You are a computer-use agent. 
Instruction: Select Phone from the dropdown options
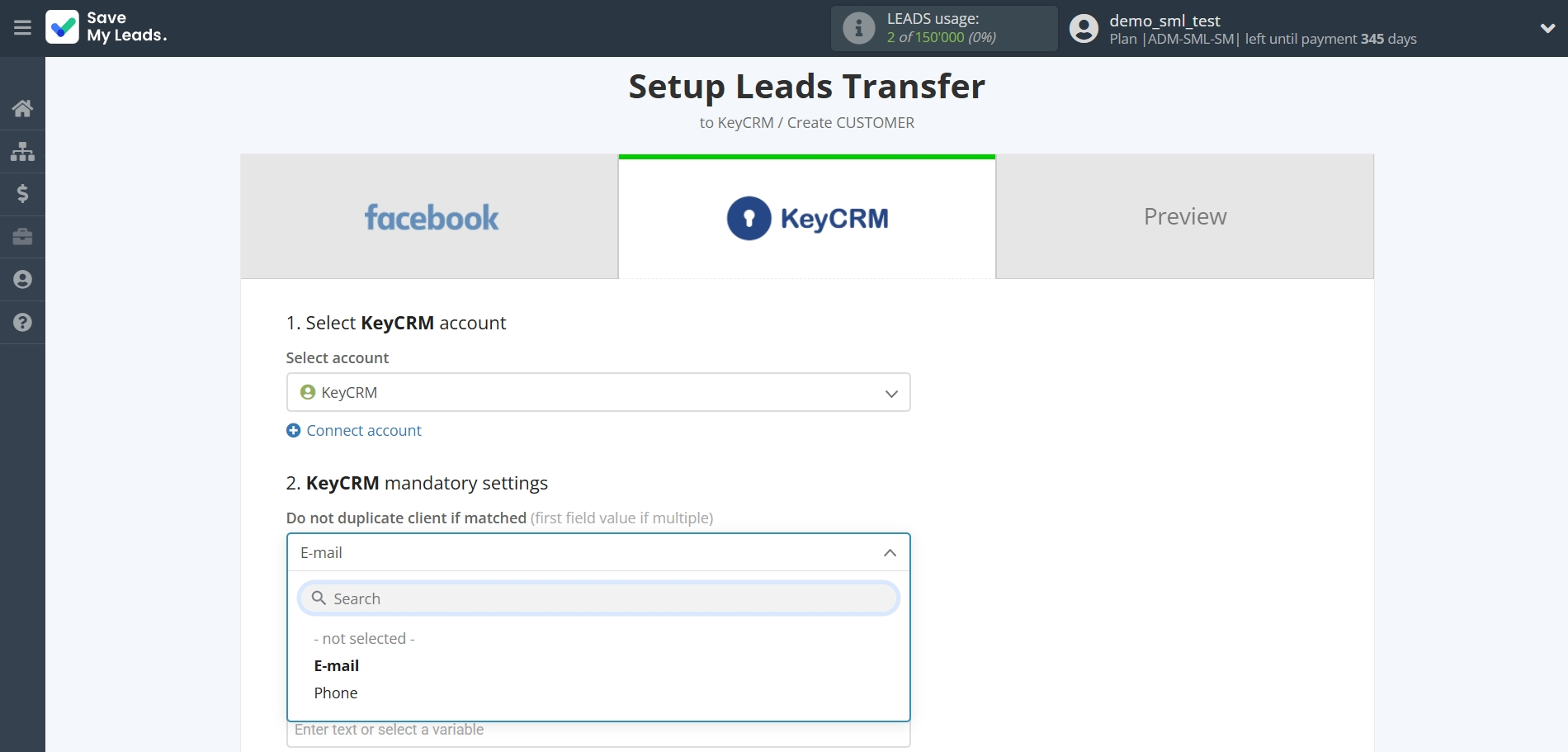[335, 693]
